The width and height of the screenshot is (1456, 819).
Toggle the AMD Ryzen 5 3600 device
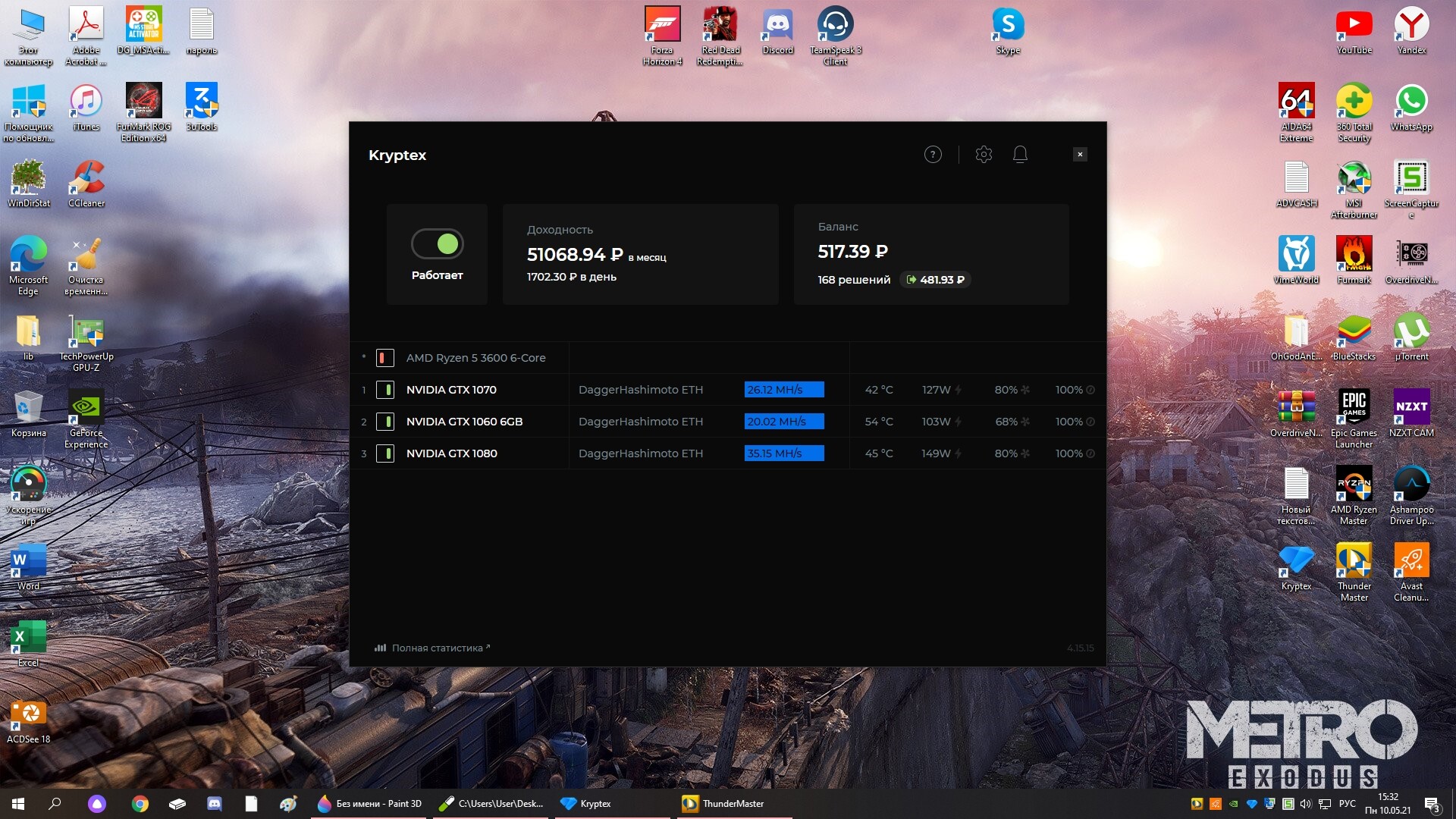click(x=385, y=358)
